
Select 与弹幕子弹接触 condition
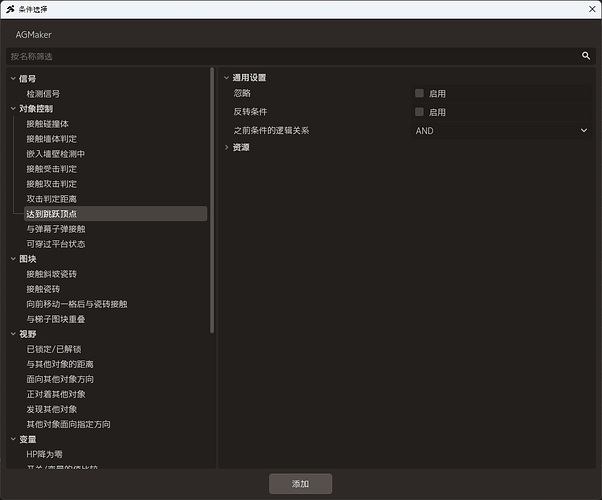[56, 229]
